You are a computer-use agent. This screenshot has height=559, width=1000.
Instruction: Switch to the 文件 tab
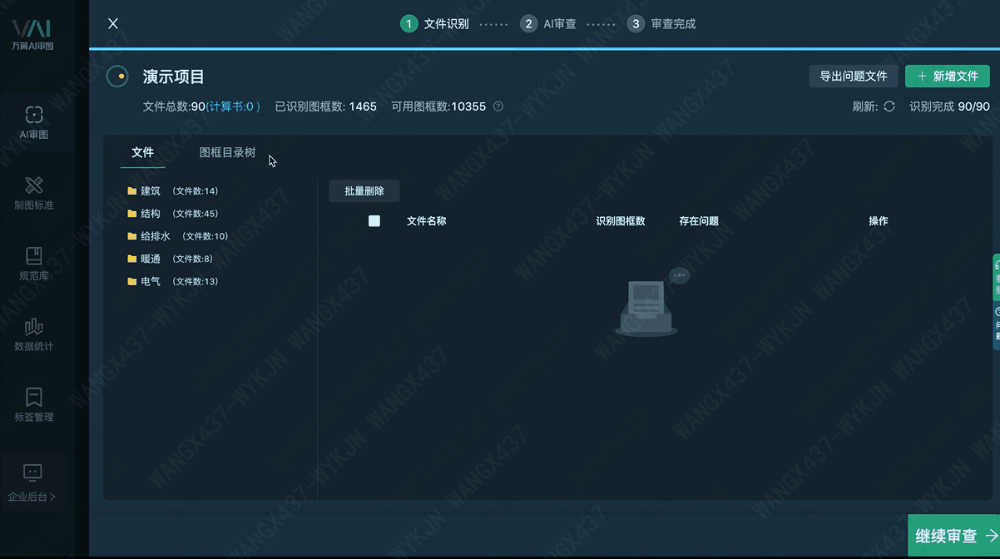143,153
